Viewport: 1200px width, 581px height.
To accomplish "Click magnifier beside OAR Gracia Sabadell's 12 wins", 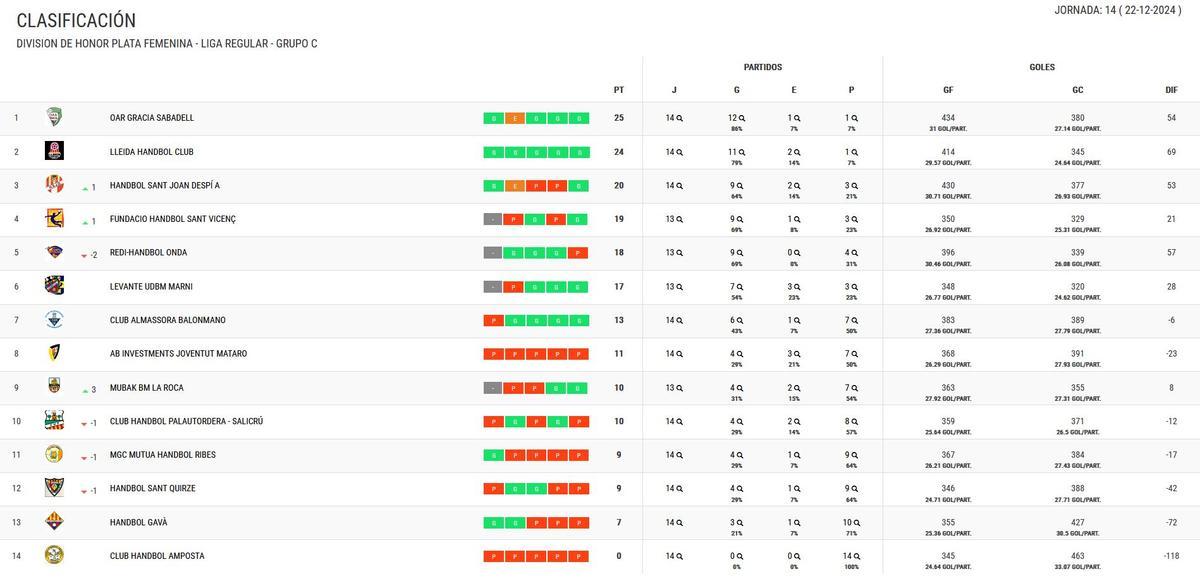I will click(x=742, y=118).
